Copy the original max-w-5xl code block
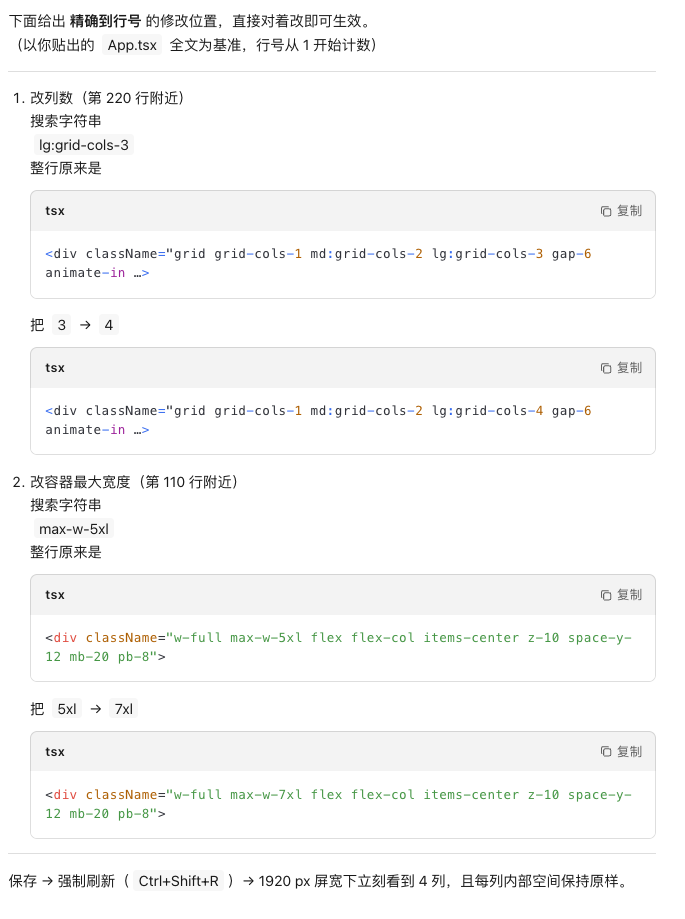Image resolution: width=685 pixels, height=919 pixels. pos(621,595)
